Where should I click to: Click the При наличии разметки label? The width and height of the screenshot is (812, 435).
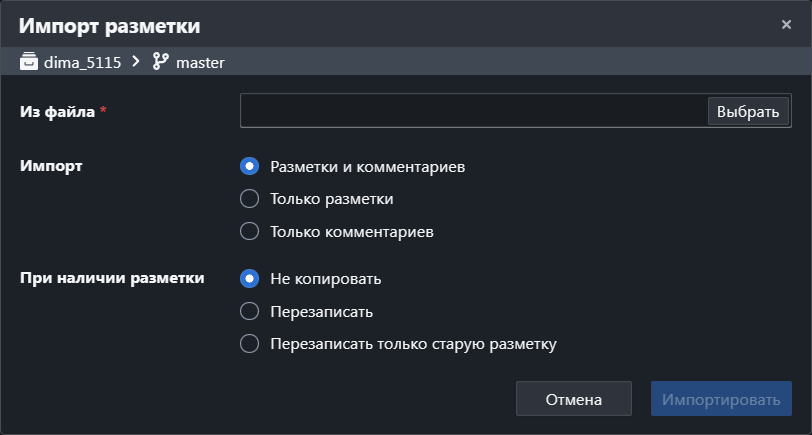pyautogui.click(x=112, y=278)
